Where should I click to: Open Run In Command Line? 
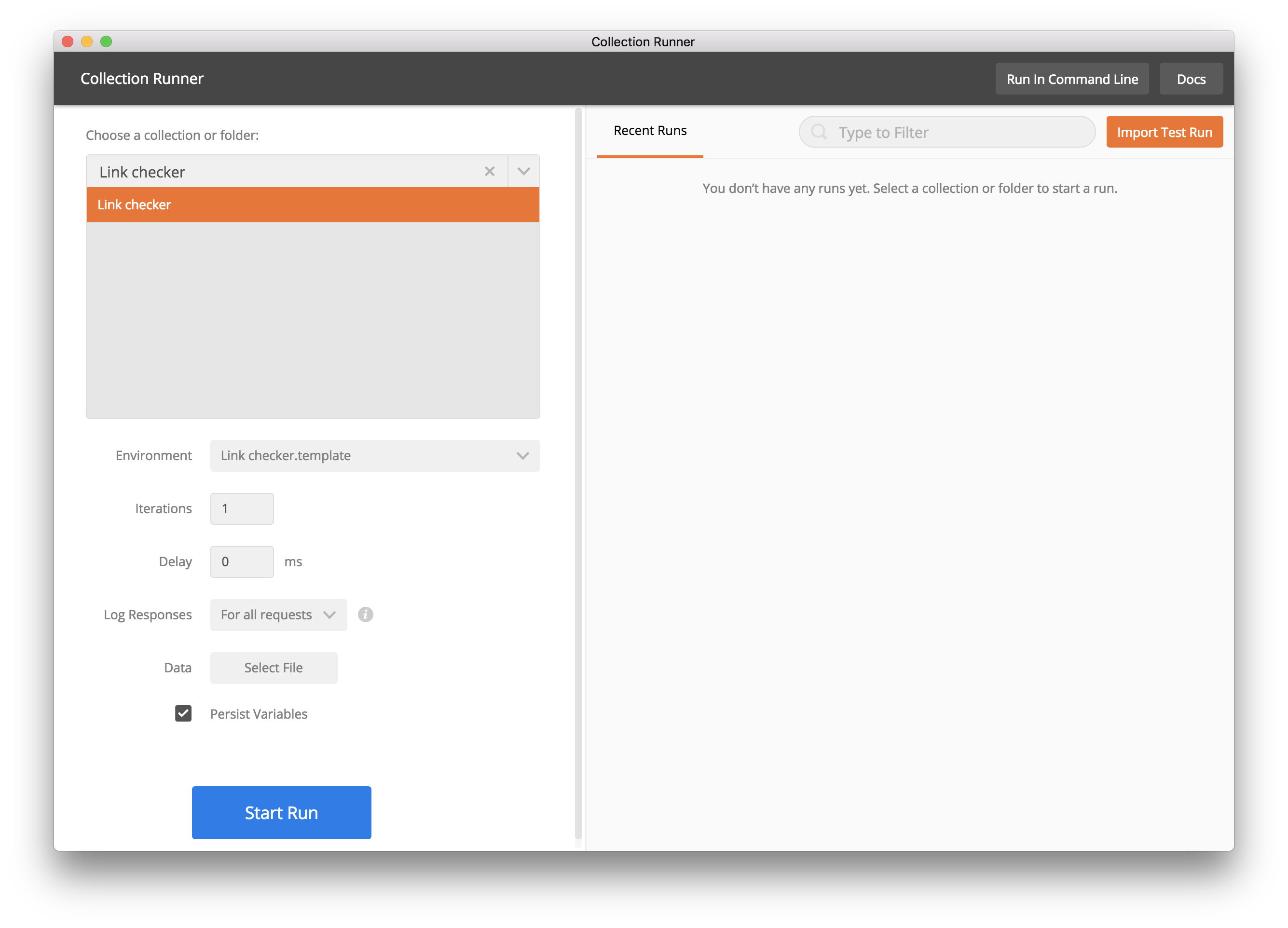click(1071, 79)
